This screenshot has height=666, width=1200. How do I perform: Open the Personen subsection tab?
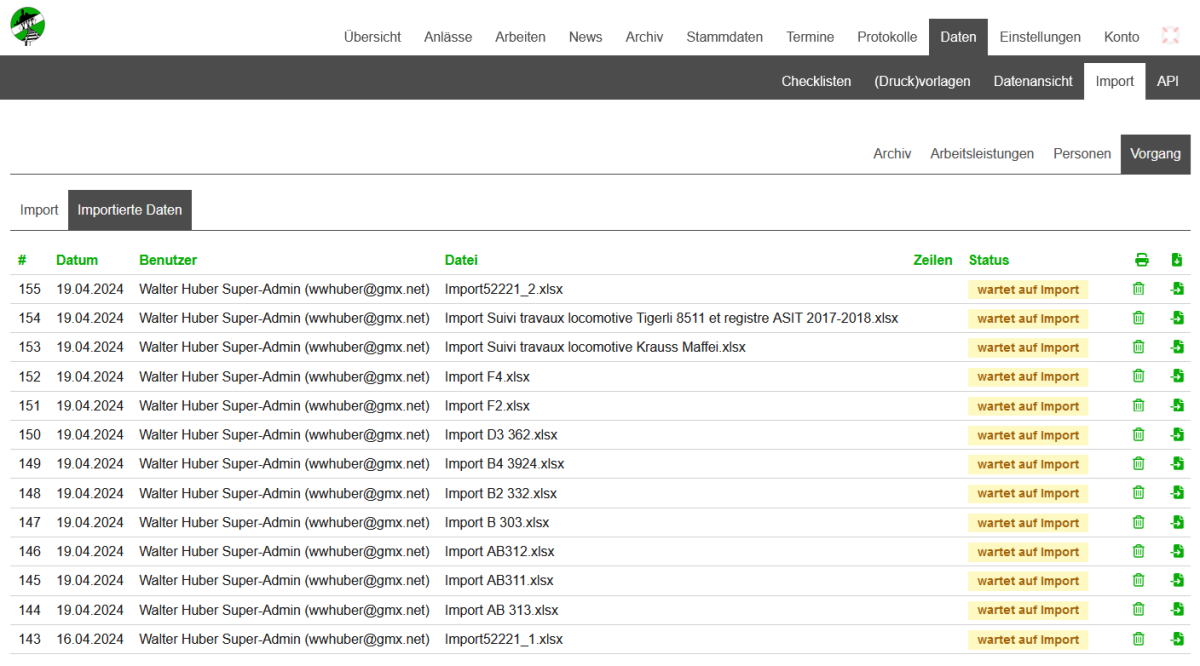(x=1081, y=154)
